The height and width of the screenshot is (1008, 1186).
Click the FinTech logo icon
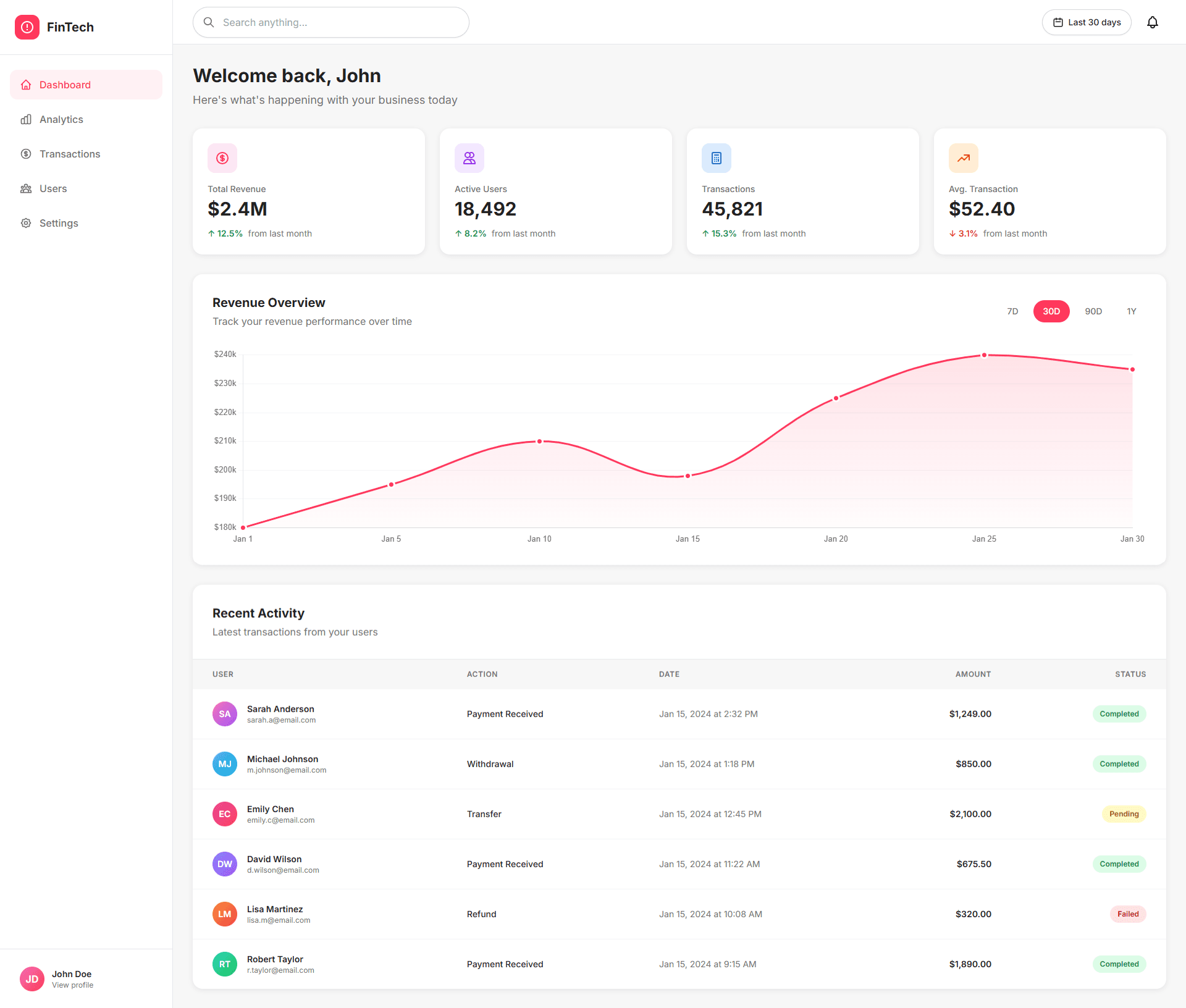(27, 27)
